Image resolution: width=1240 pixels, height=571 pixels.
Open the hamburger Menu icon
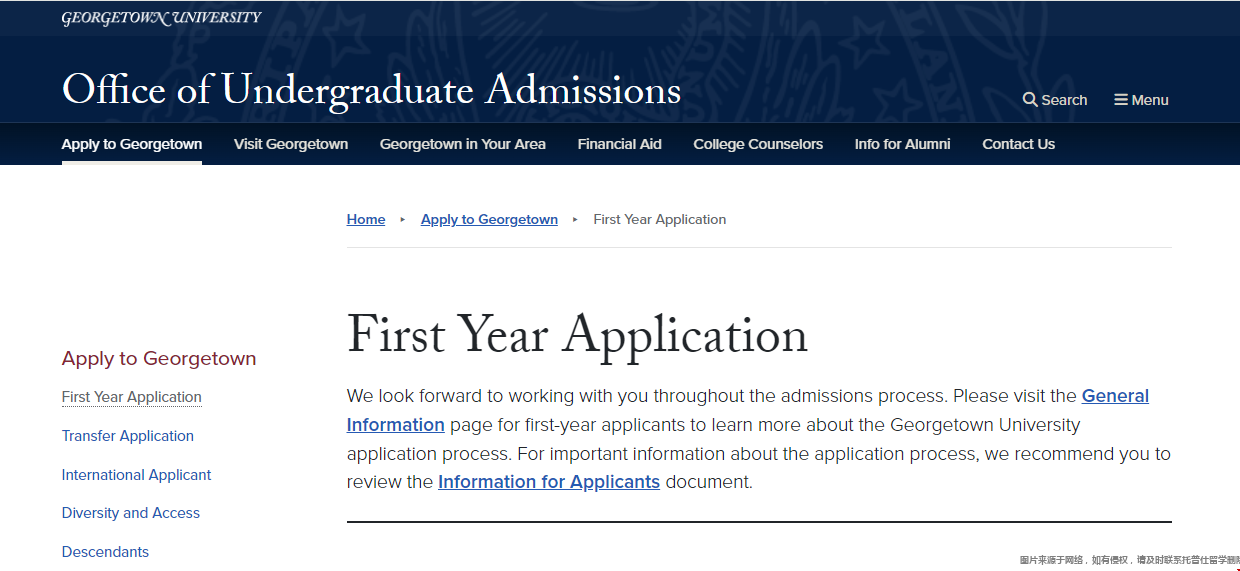[1121, 100]
